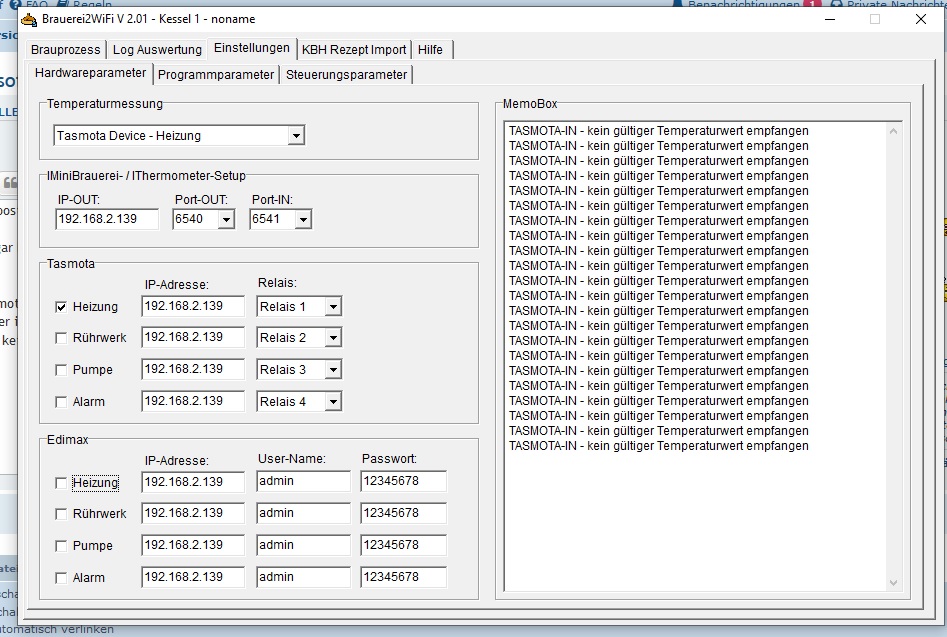Uncheck the Tasmota Heizung checkbox
Image resolution: width=947 pixels, height=637 pixels.
[x=61, y=307]
